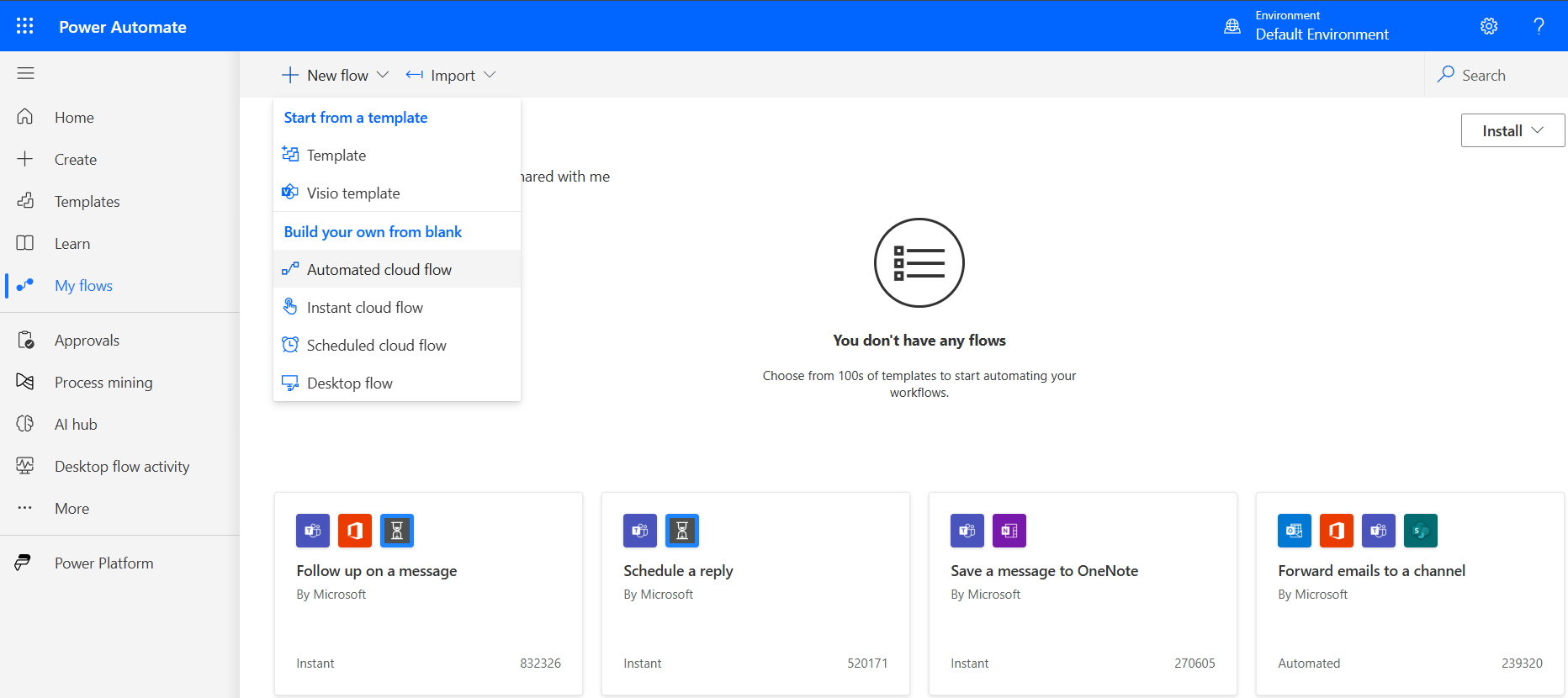The width and height of the screenshot is (1568, 698).
Task: Click the usage count 832326
Action: (540, 663)
